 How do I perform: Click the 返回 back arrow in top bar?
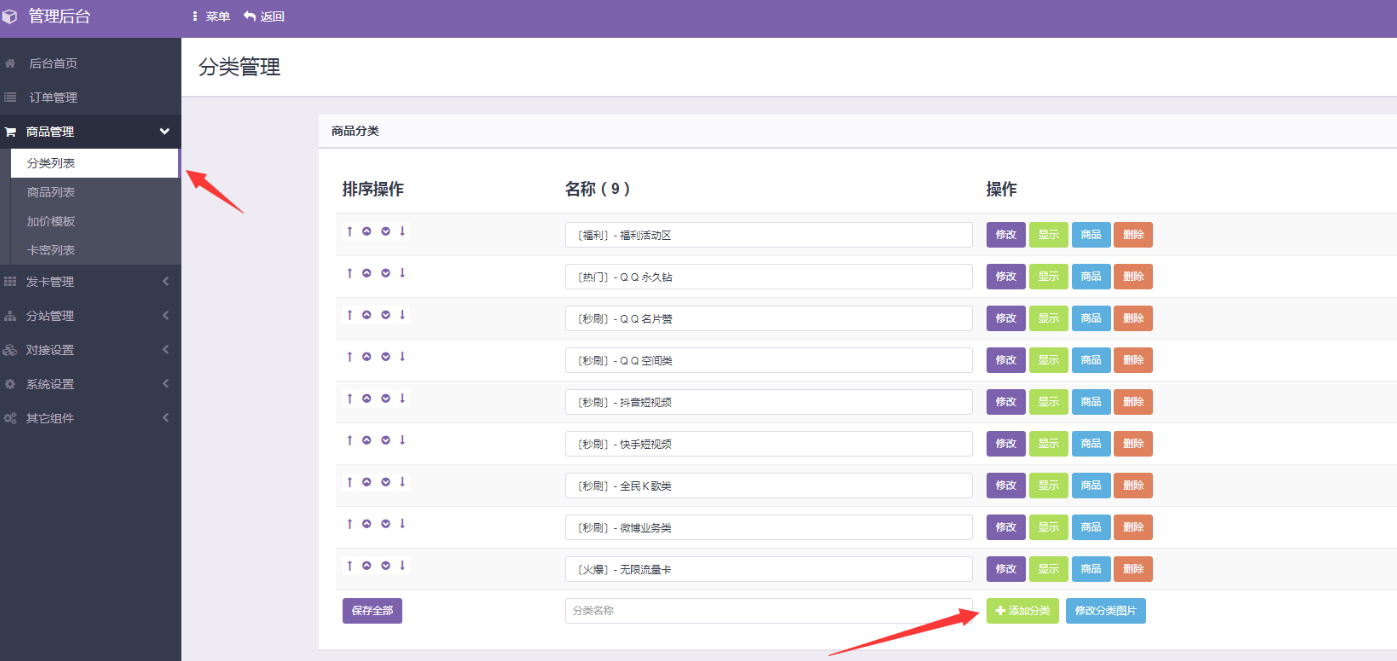pyautogui.click(x=250, y=16)
